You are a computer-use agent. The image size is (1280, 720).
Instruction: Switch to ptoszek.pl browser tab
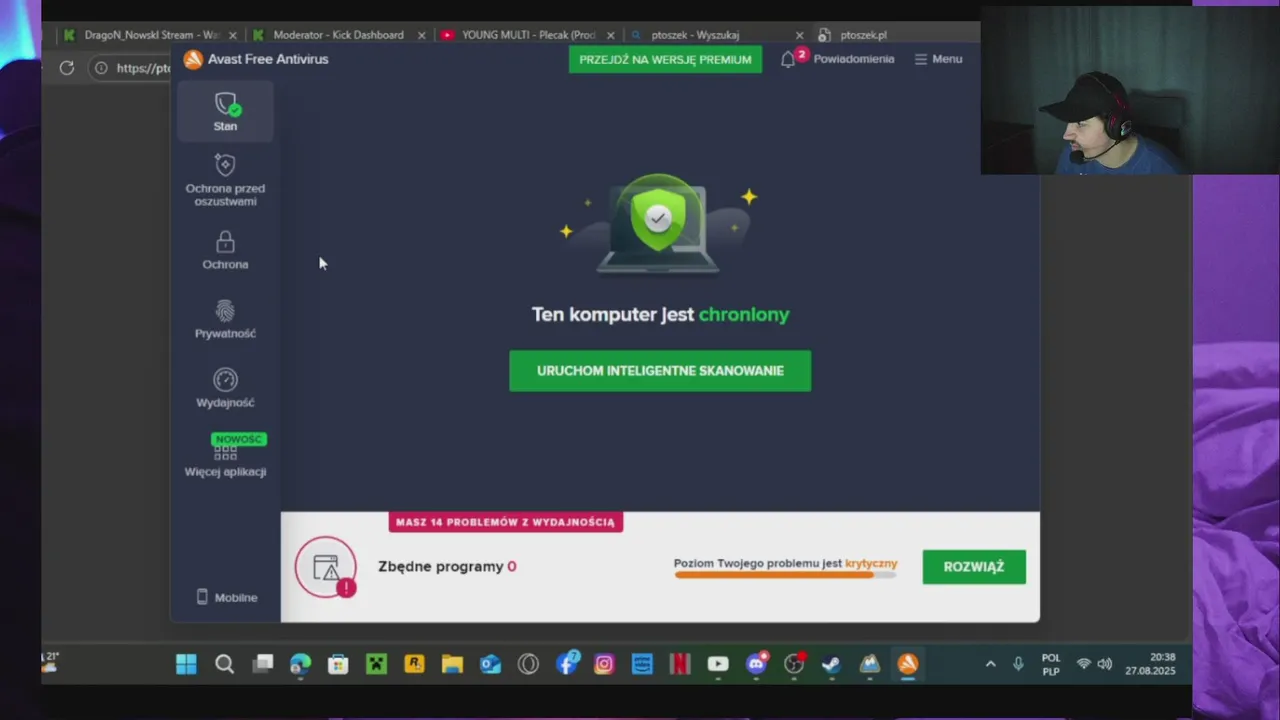[x=863, y=35]
